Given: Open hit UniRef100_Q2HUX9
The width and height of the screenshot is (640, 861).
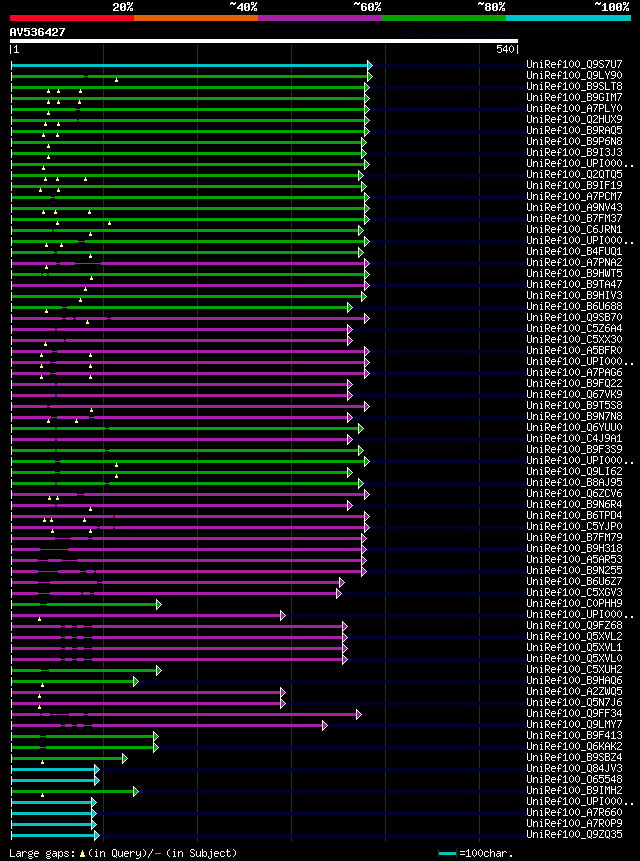Looking at the screenshot, I should [575, 119].
